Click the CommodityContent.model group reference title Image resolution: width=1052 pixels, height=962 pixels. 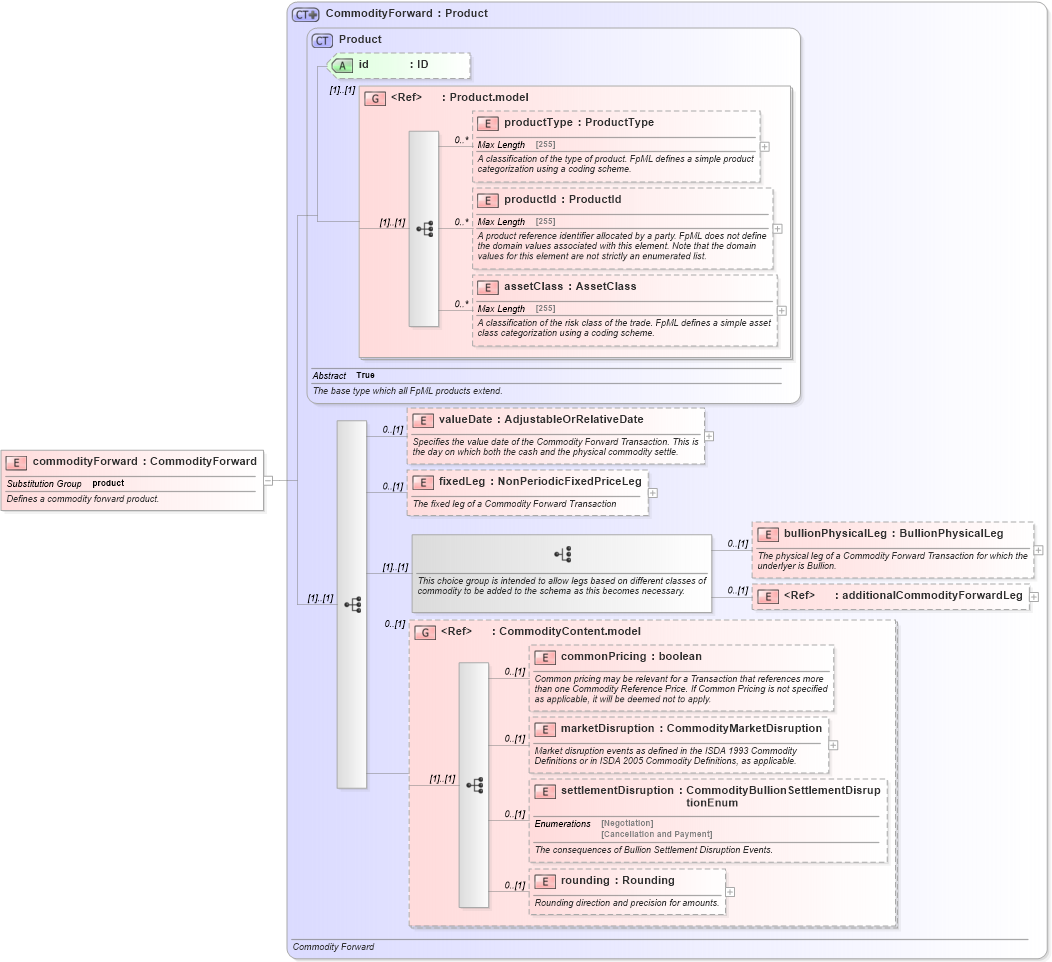tap(570, 632)
